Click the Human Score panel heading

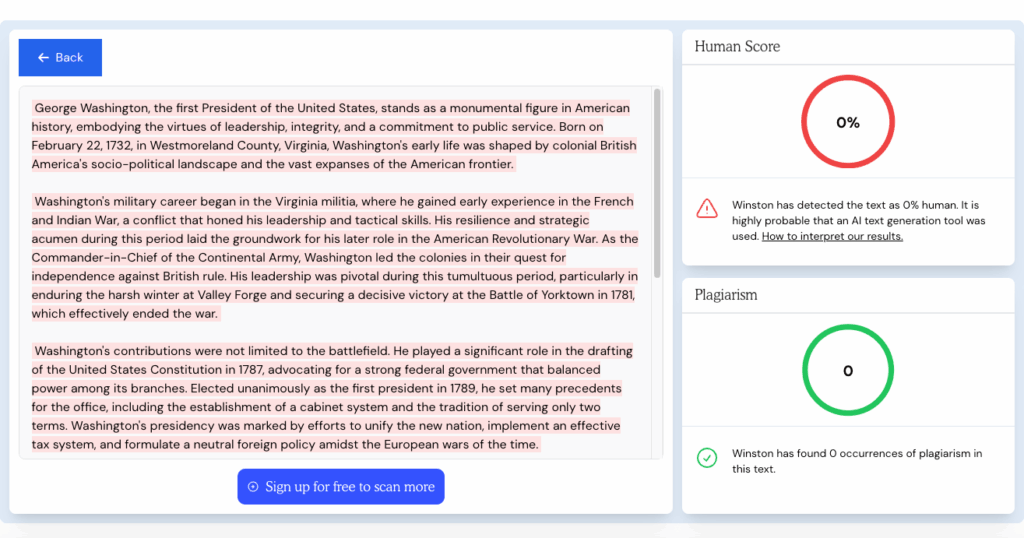tap(737, 46)
